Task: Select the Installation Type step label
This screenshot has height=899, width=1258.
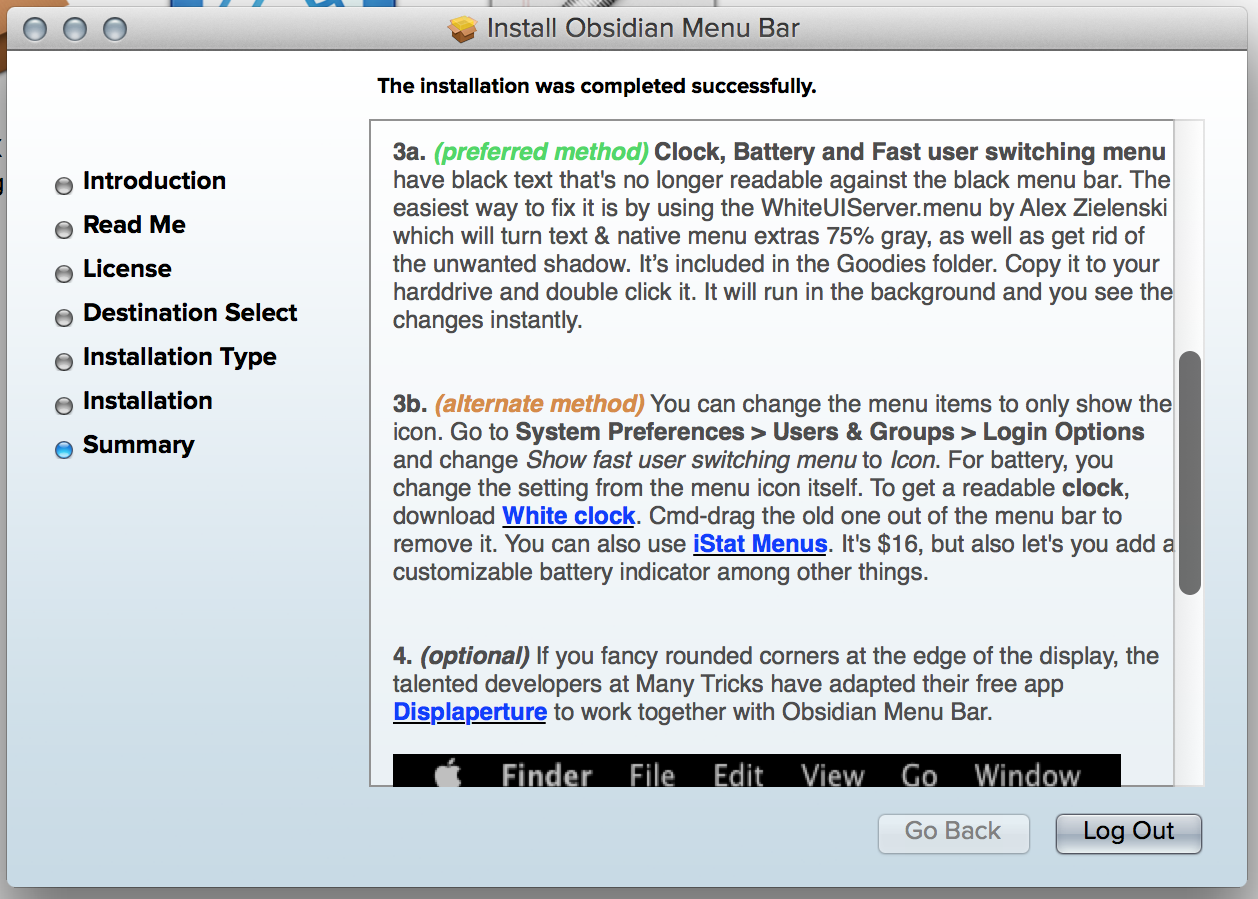Action: pos(180,357)
